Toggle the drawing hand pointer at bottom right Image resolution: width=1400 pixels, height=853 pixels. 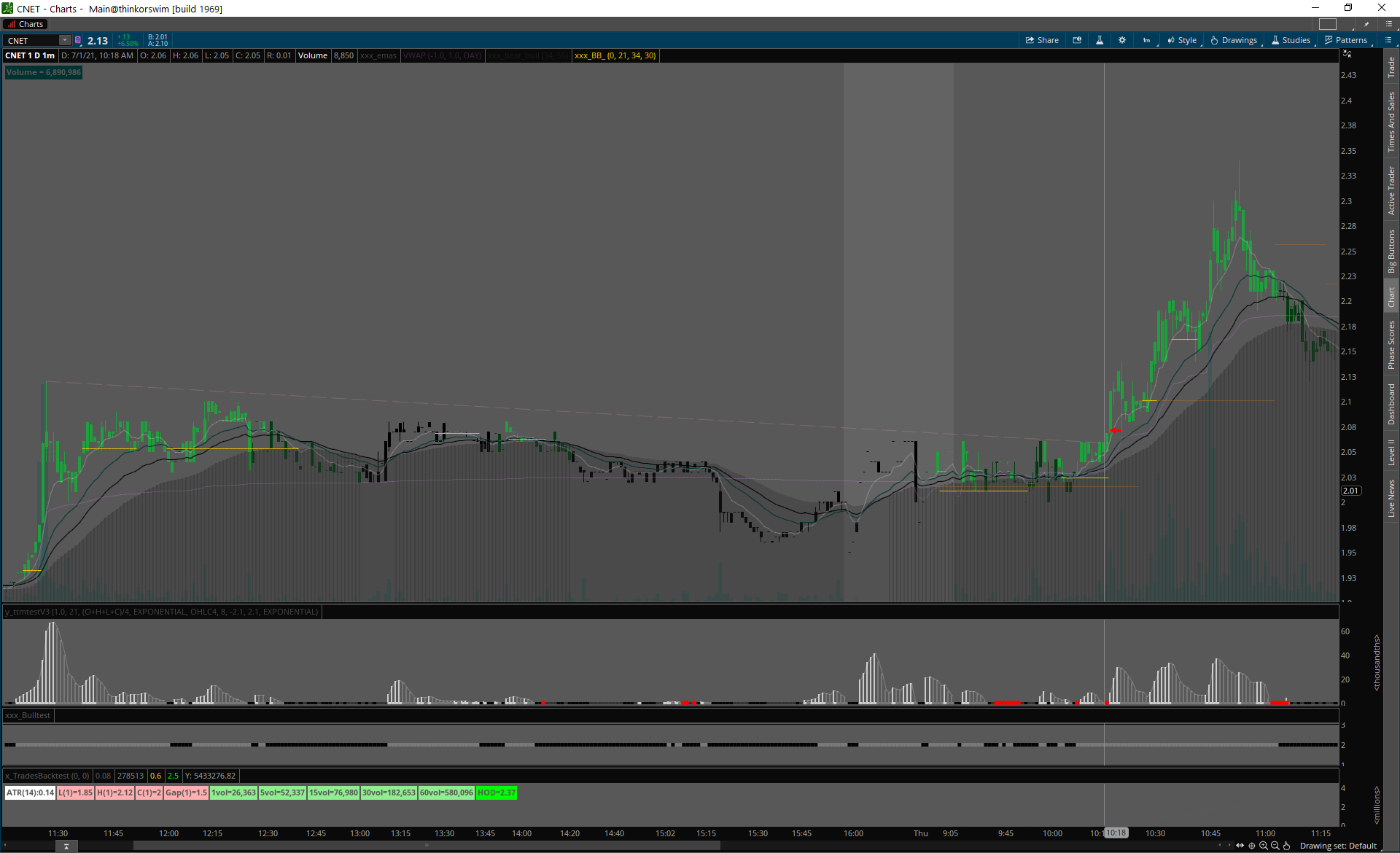(1287, 846)
